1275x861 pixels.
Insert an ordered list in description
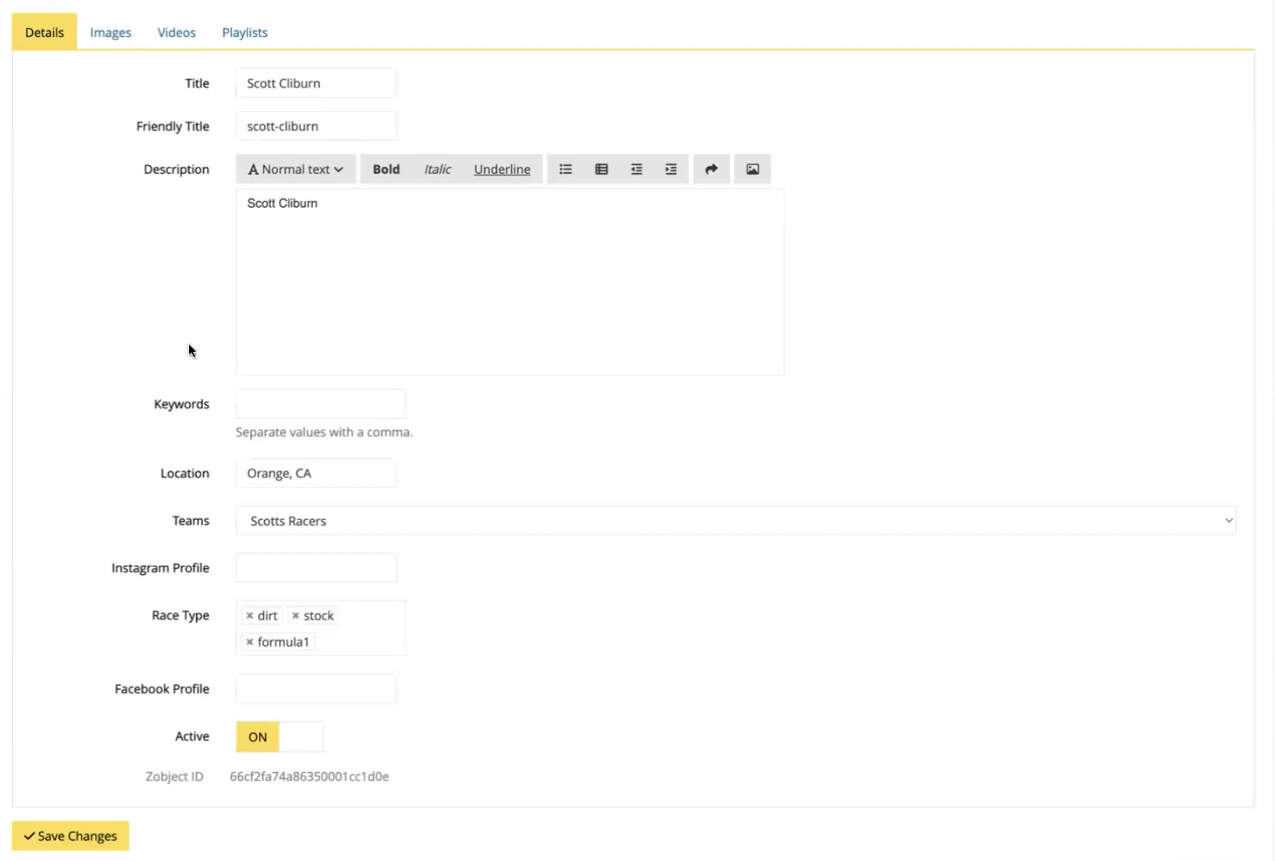click(601, 169)
